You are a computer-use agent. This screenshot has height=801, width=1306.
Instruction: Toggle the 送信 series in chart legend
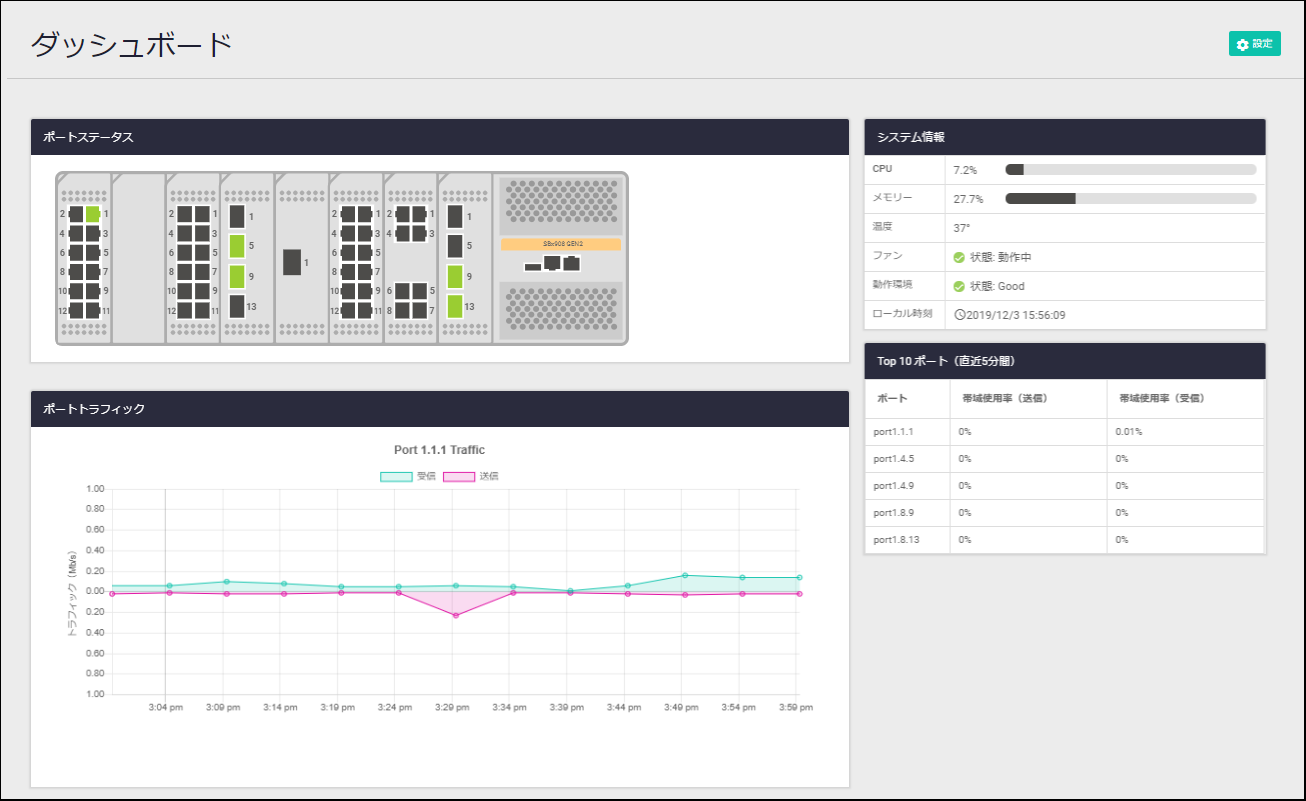[x=459, y=476]
